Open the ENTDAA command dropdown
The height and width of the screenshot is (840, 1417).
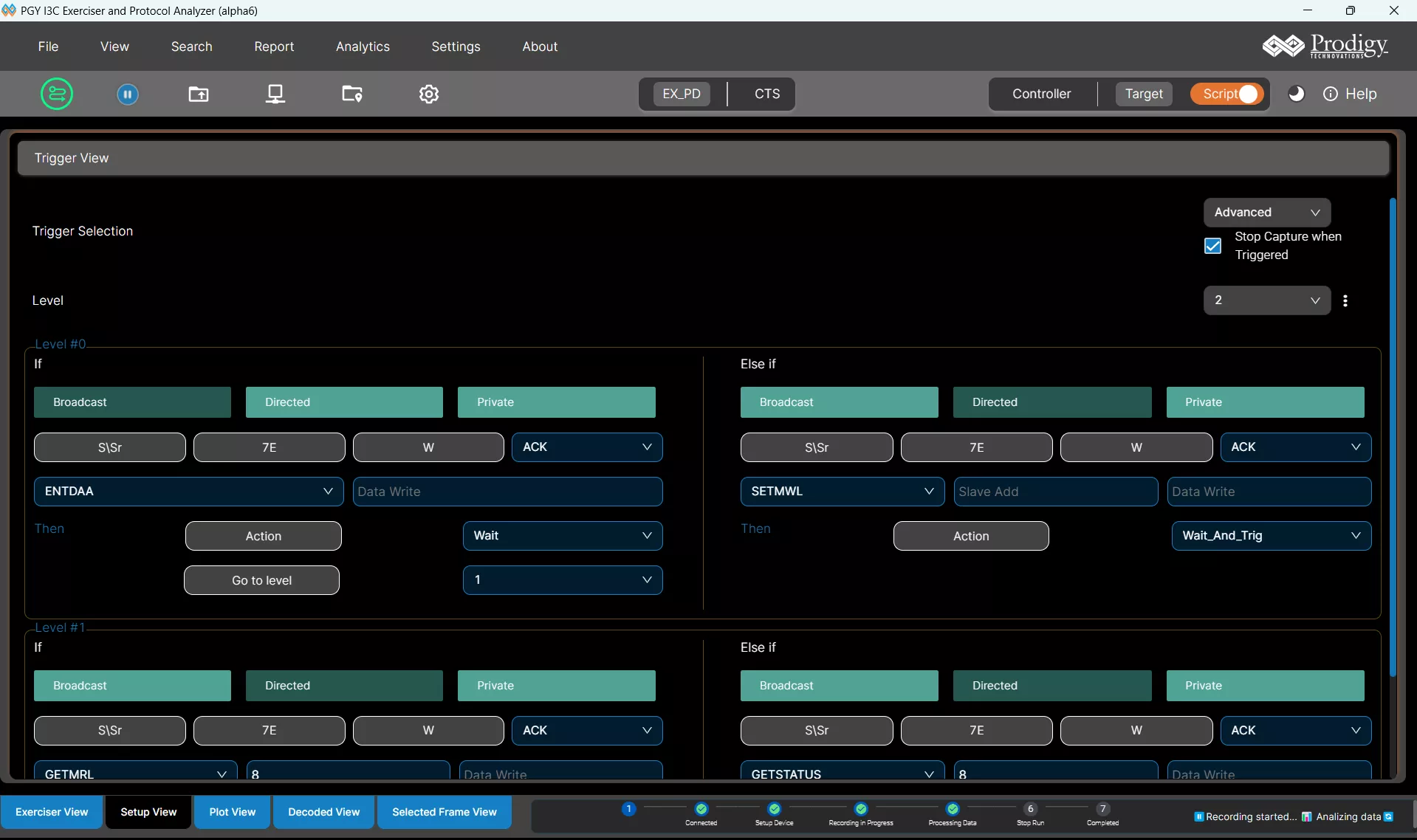point(188,492)
